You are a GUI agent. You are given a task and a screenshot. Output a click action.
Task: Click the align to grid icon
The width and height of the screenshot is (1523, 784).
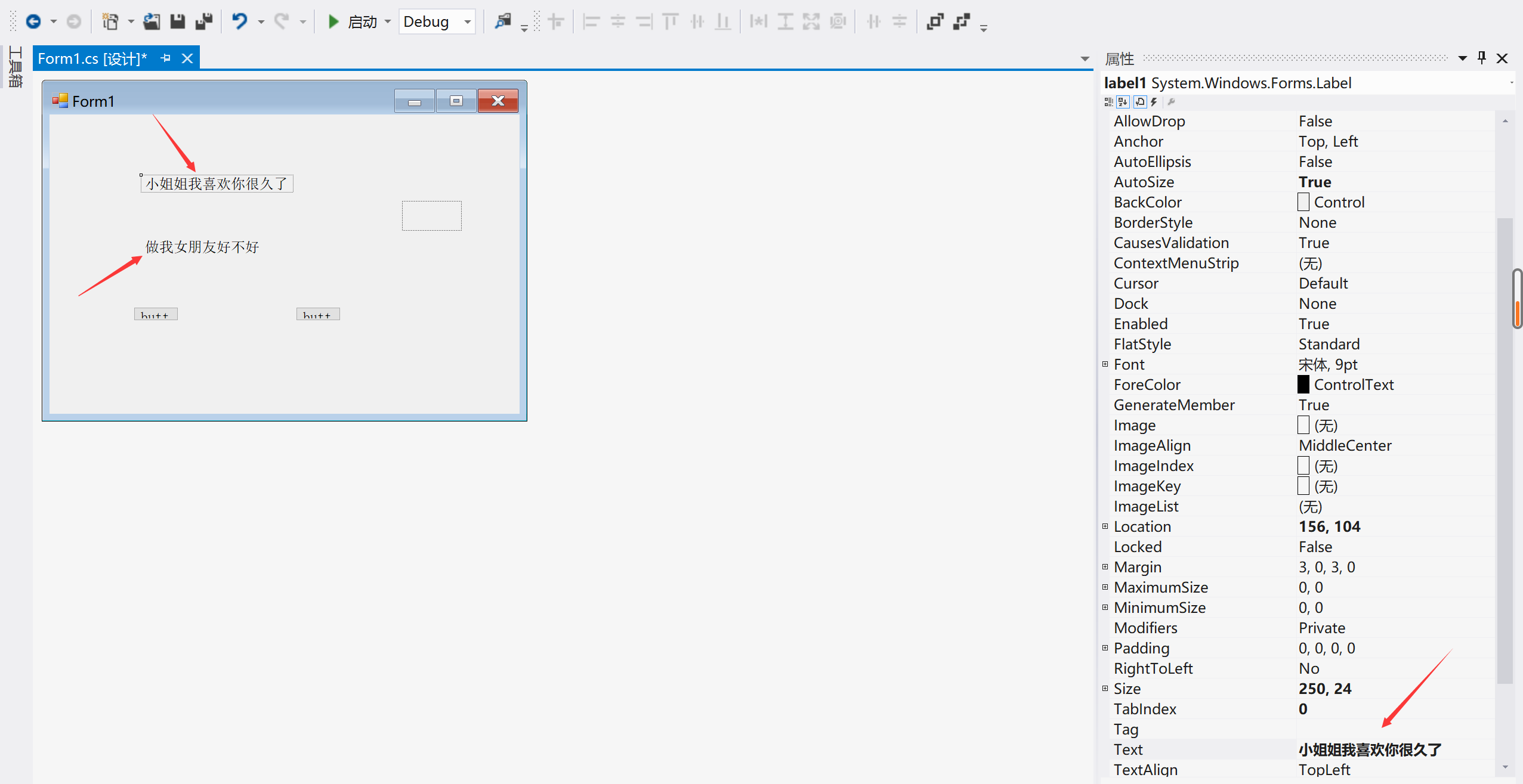556,22
